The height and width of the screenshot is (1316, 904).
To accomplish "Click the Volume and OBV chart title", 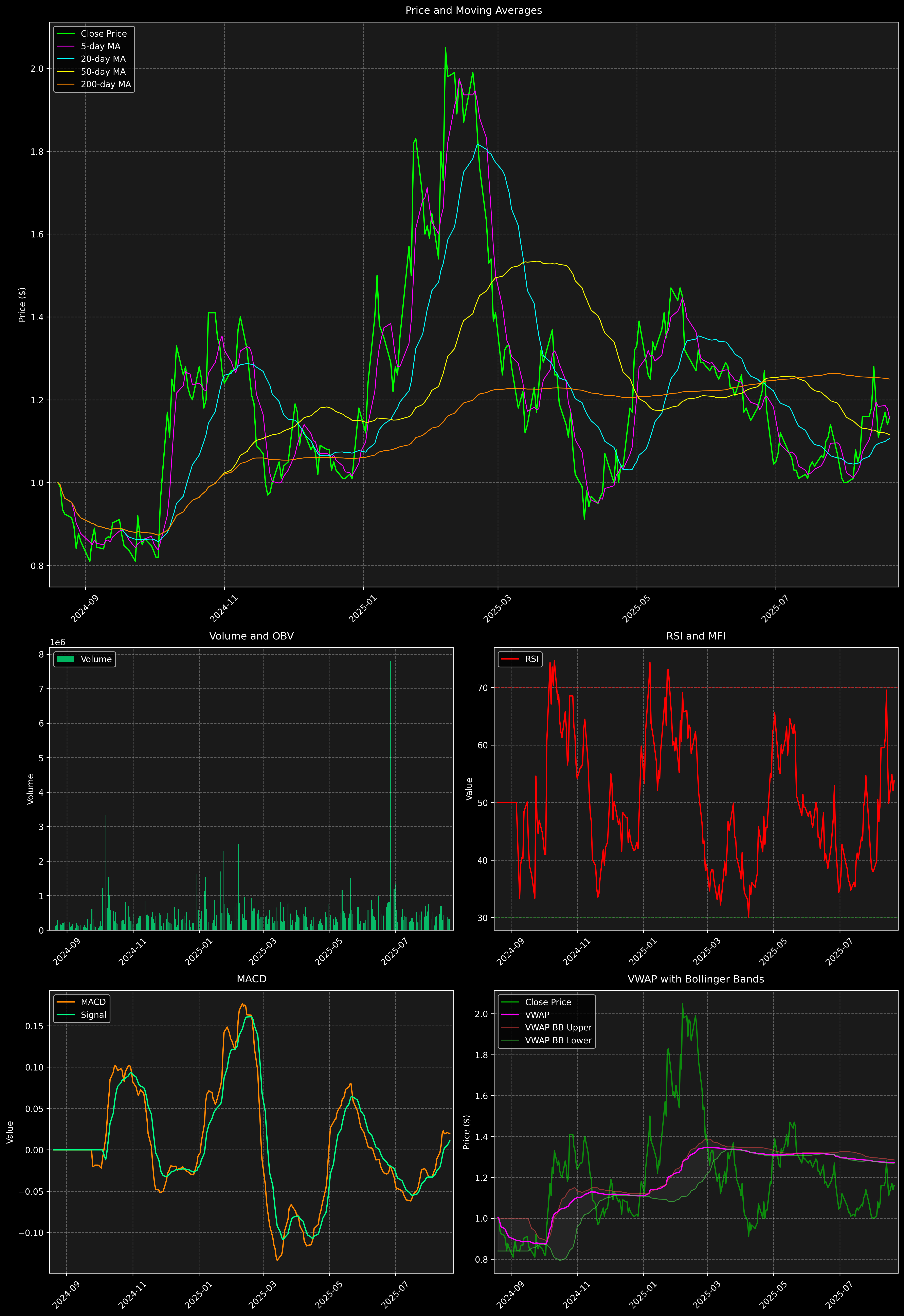I will (x=252, y=636).
